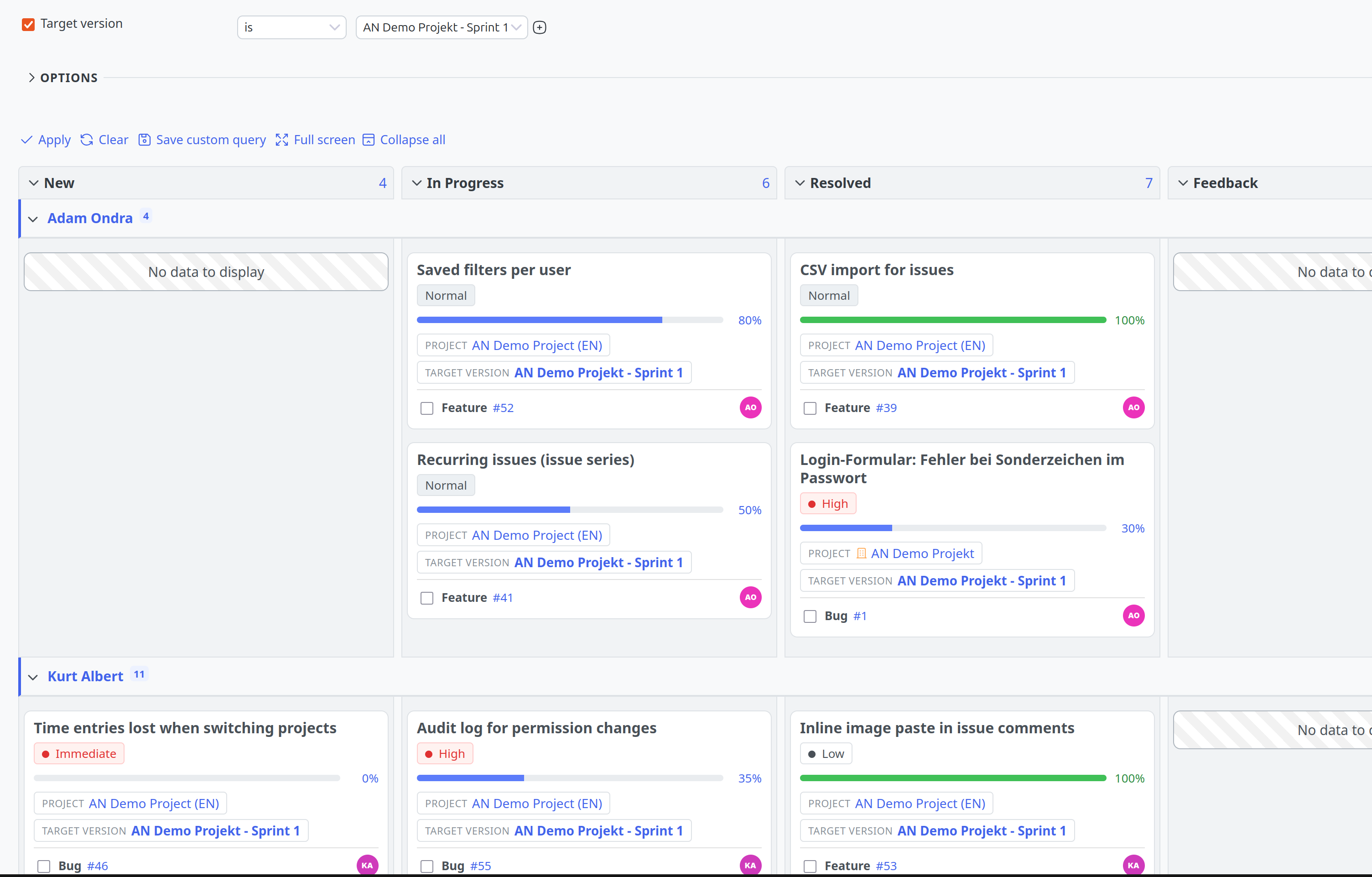
Task: Open AO avatar on Feature #39 card
Action: [x=1133, y=407]
